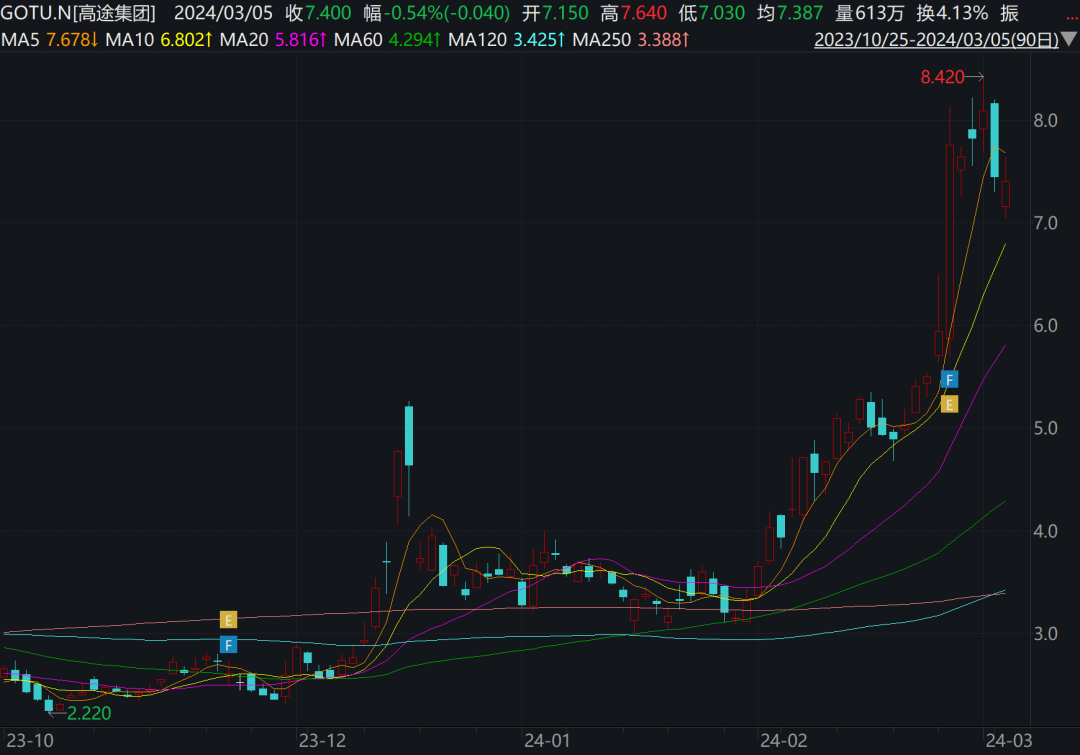Viewport: 1080px width, 755px height.
Task: Click the 24-01 date axis label
Action: click(547, 741)
